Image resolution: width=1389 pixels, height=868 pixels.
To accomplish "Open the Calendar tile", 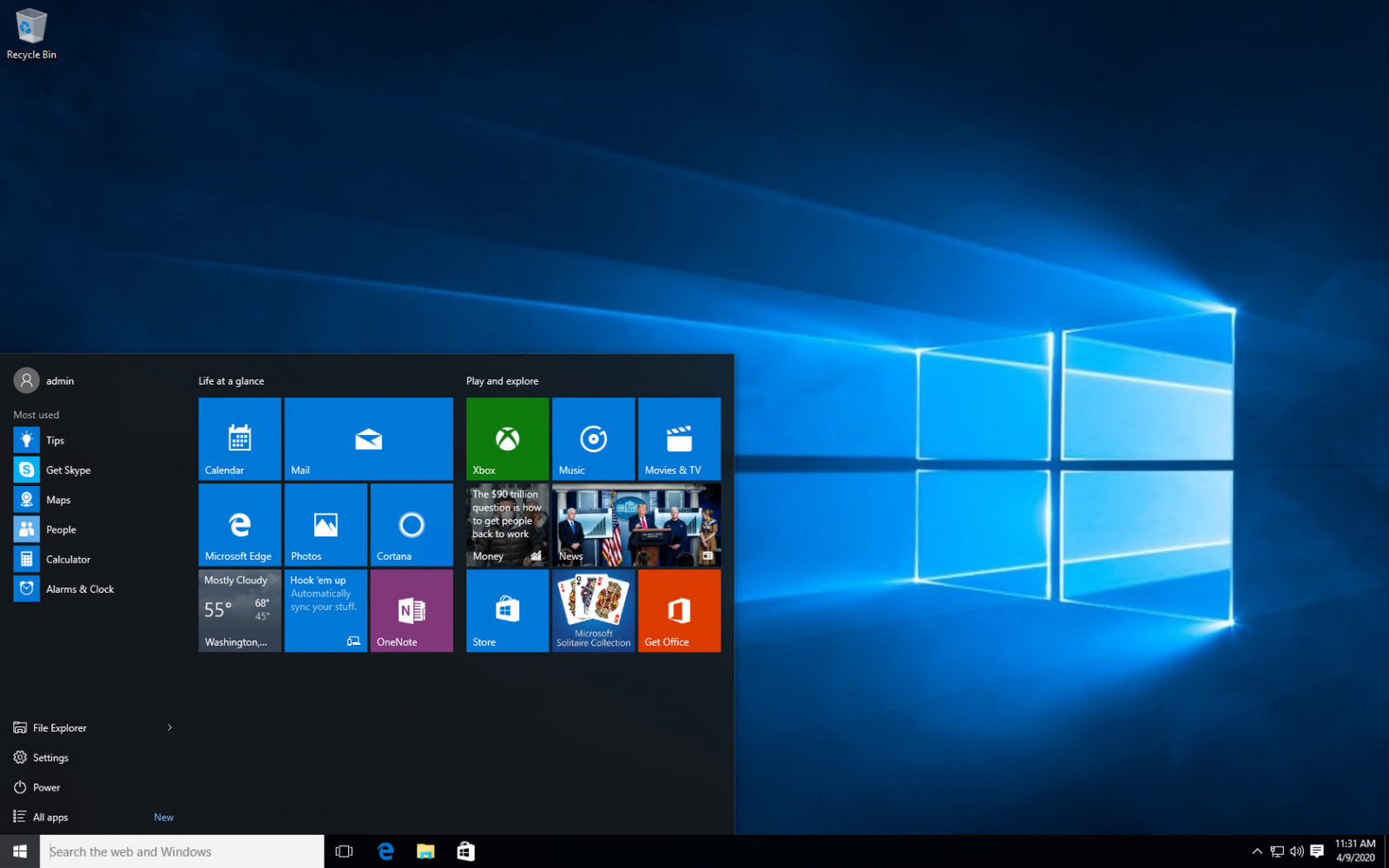I will pos(240,438).
